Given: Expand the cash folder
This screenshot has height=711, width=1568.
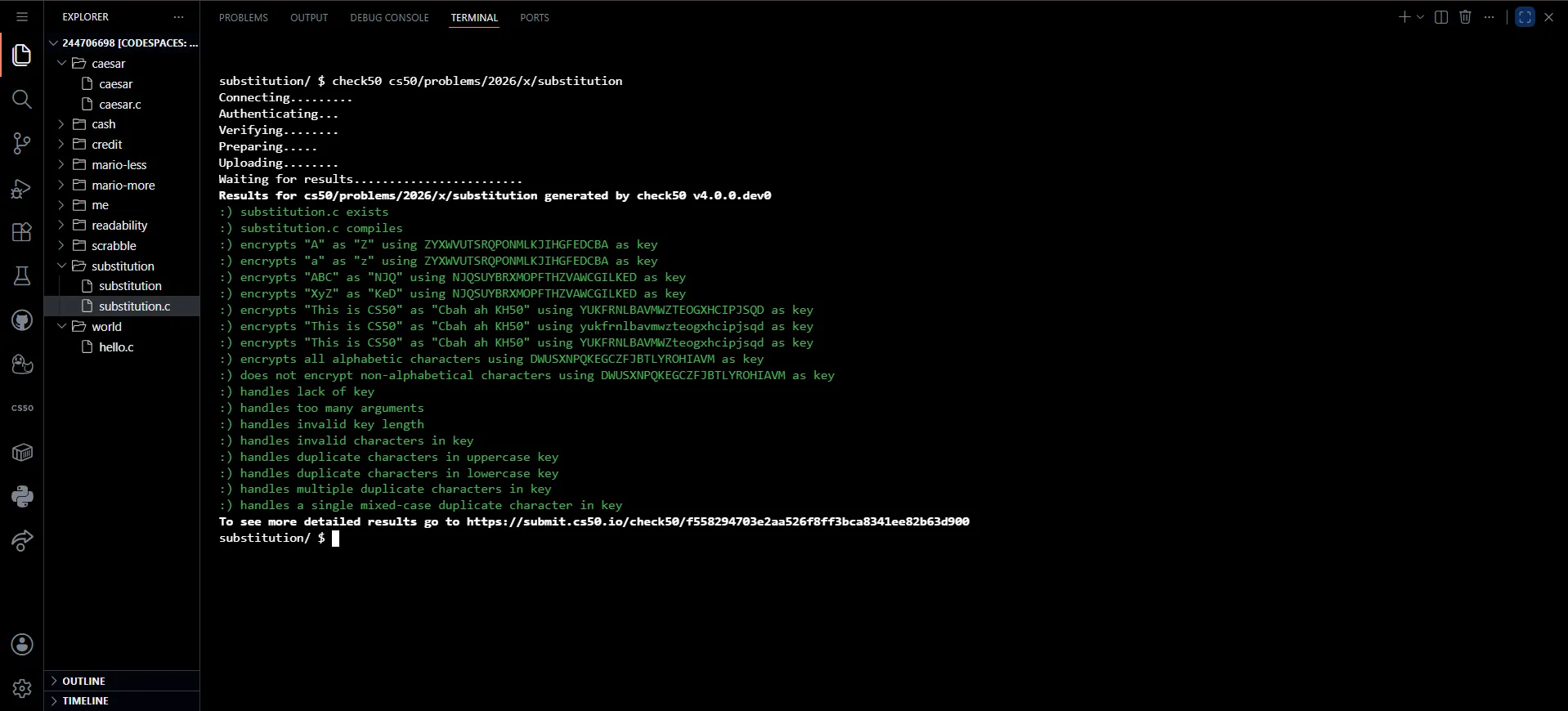Looking at the screenshot, I should coord(122,124).
